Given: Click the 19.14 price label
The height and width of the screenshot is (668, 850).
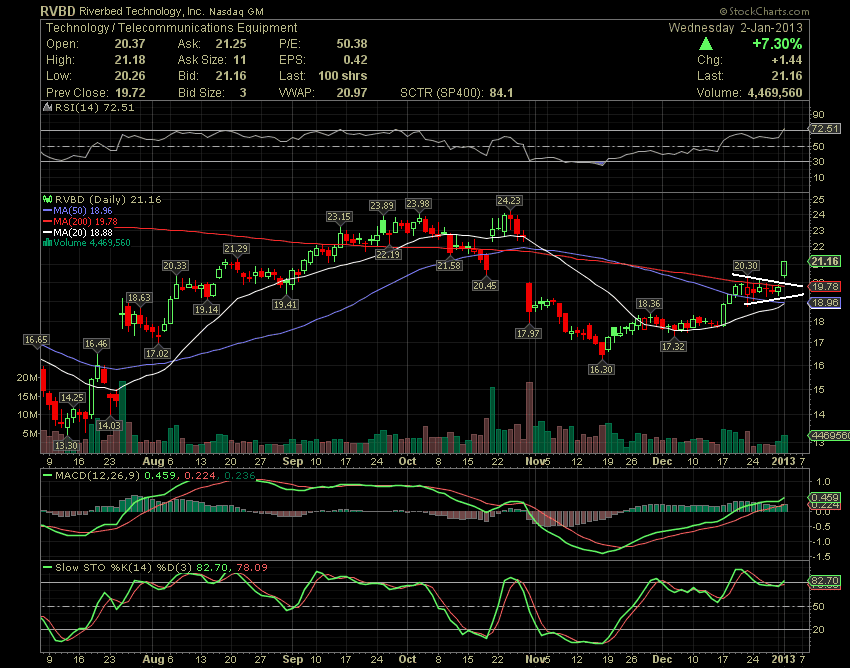Looking at the screenshot, I should coord(207,309).
